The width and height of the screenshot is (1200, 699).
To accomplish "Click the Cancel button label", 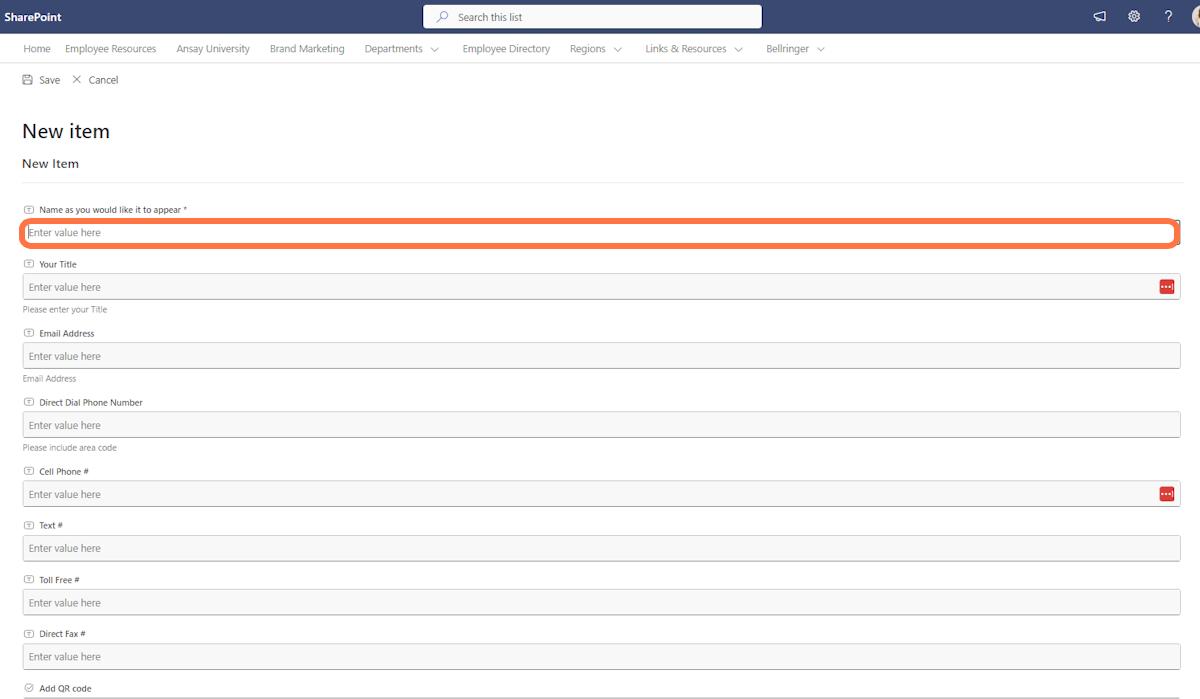I will (103, 80).
